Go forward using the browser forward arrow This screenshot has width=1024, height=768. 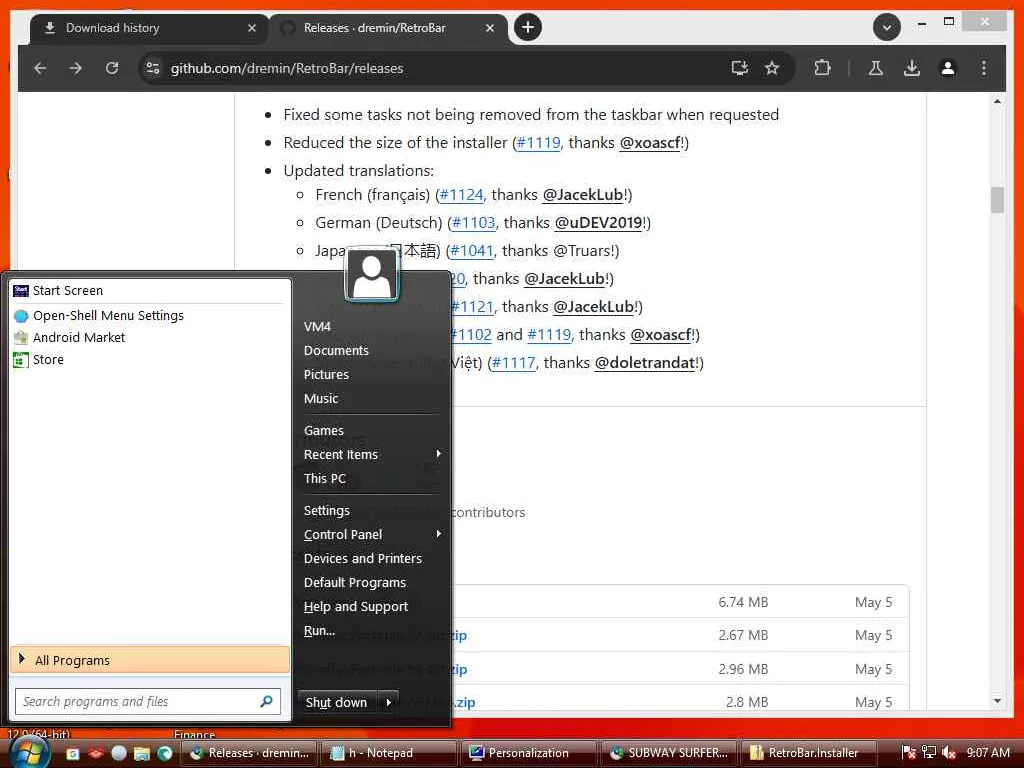click(x=76, y=68)
